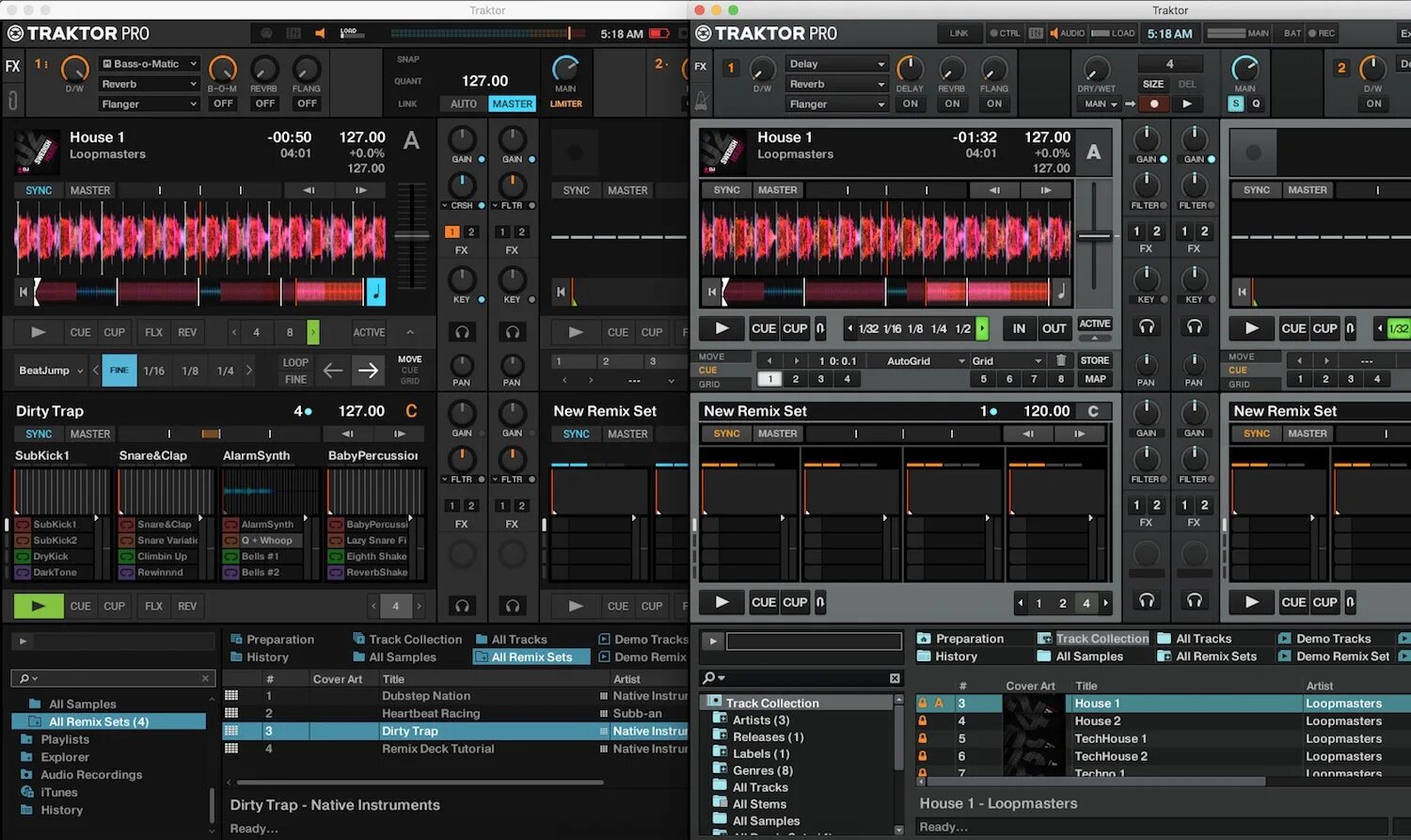Open the Grid cue type dropdown

coord(1007,361)
